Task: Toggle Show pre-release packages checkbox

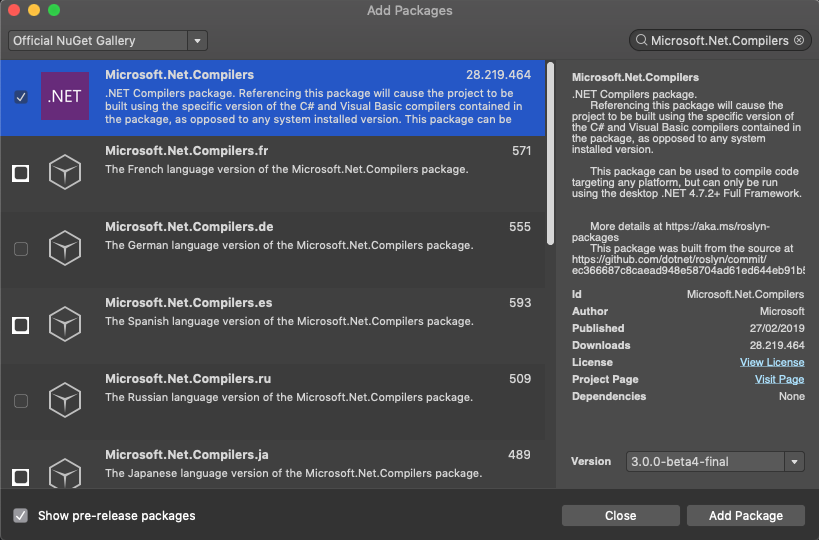Action: point(20,515)
